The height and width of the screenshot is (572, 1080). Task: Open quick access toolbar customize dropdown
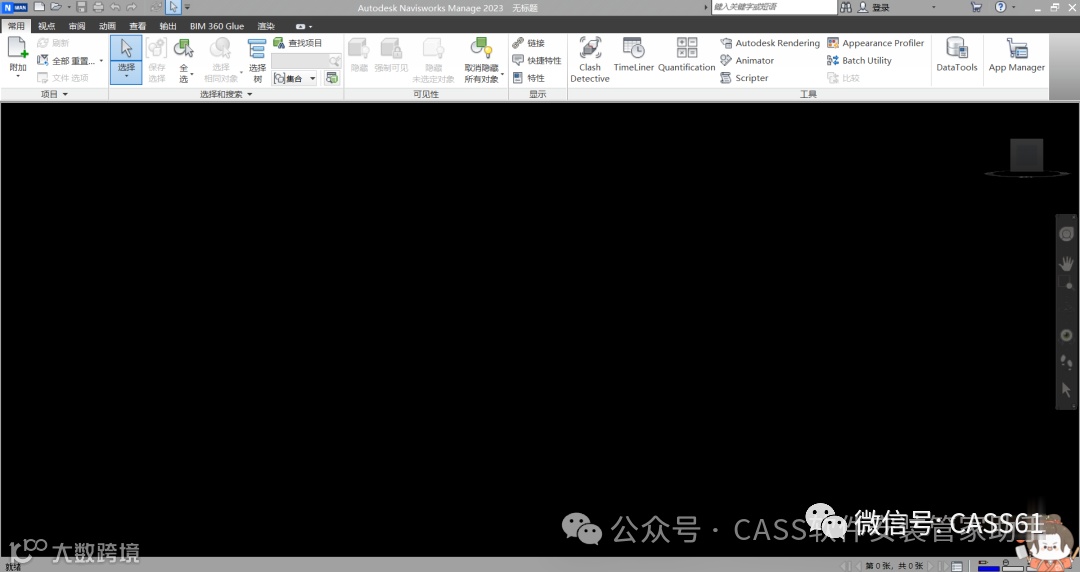187,7
